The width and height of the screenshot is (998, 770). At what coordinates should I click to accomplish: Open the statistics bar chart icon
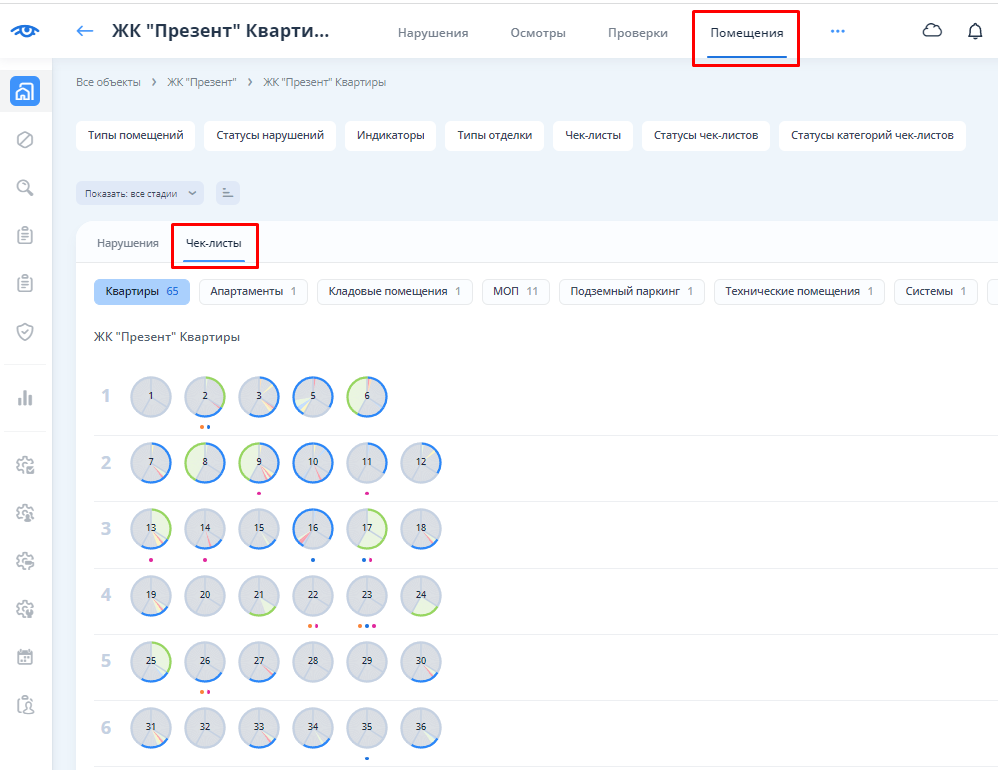click(x=25, y=397)
